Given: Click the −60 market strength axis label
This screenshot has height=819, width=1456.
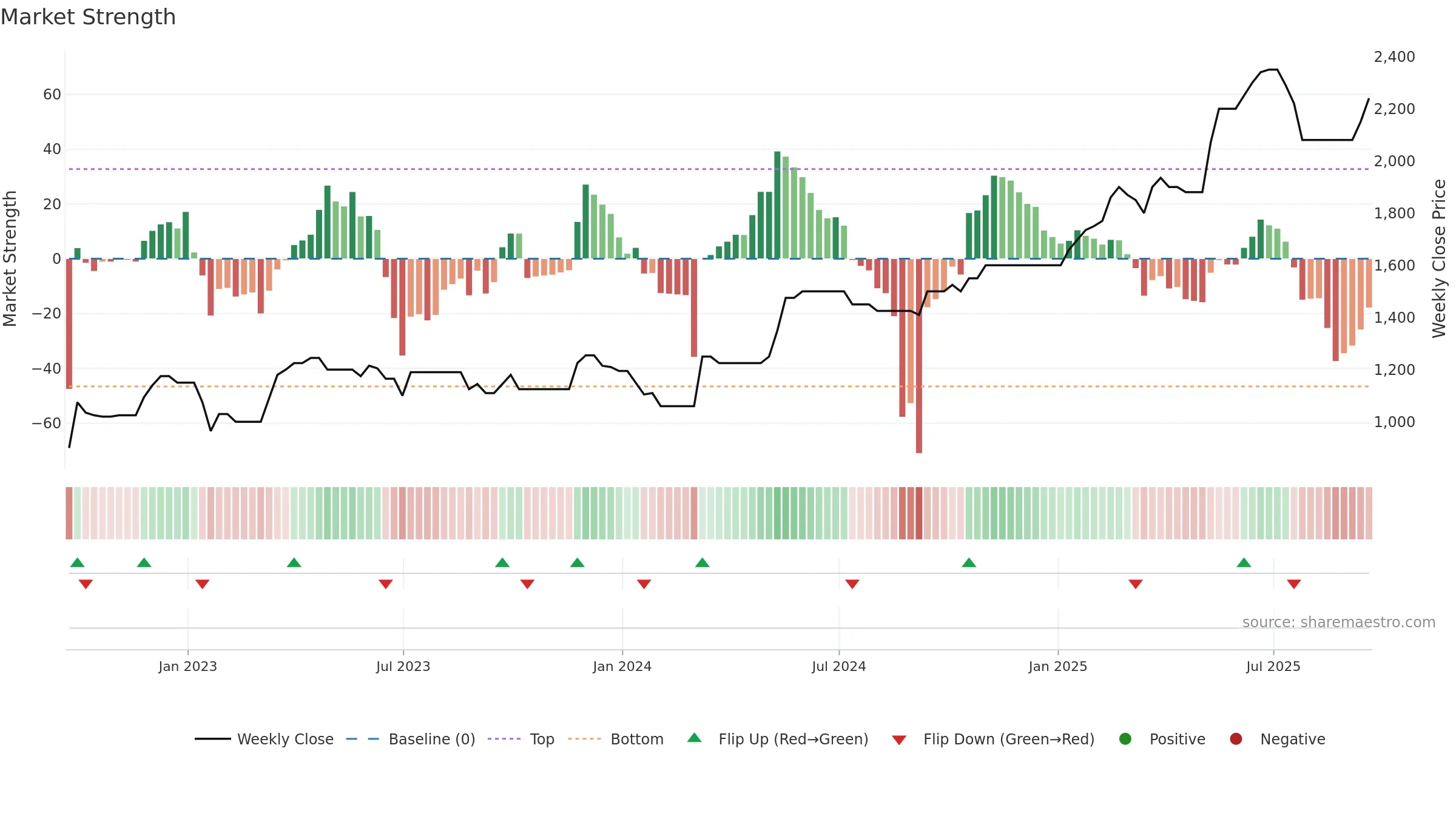Looking at the screenshot, I should click(x=47, y=423).
